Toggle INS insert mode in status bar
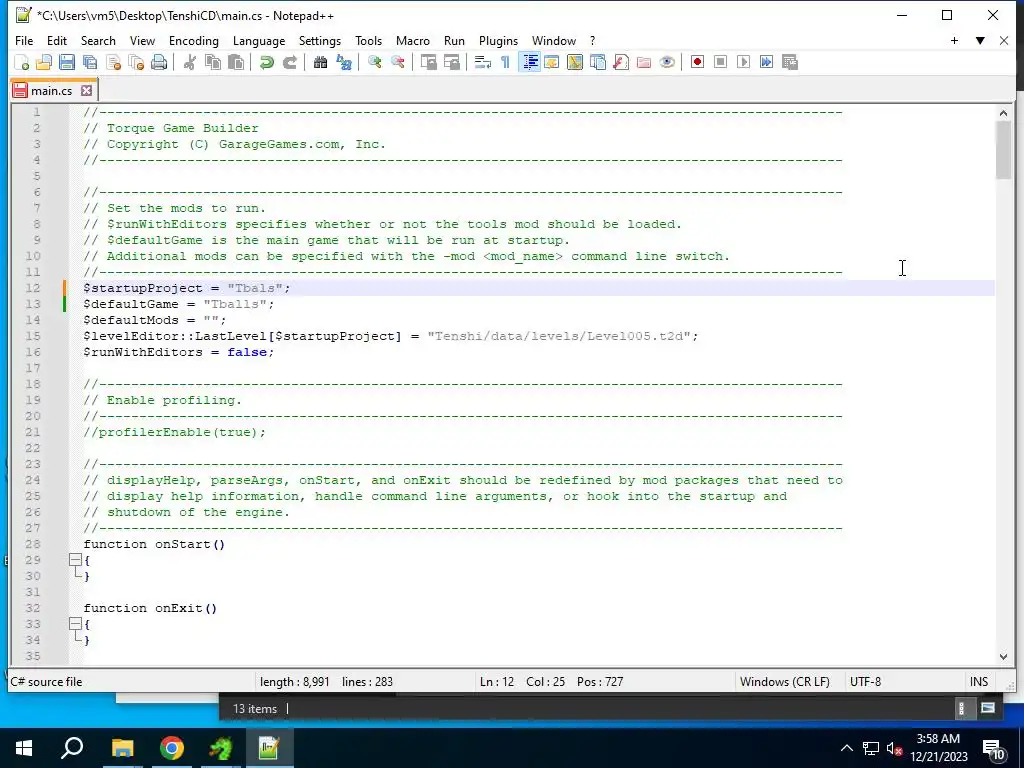Screen dimensions: 1024x768 [x=979, y=682]
